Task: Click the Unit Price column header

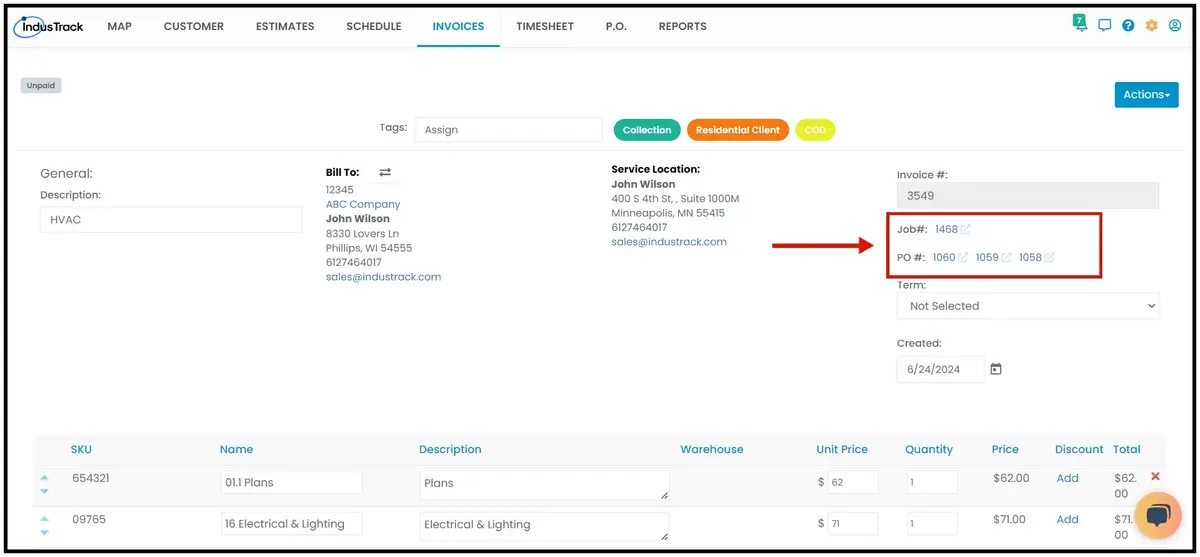Action: [x=842, y=450]
